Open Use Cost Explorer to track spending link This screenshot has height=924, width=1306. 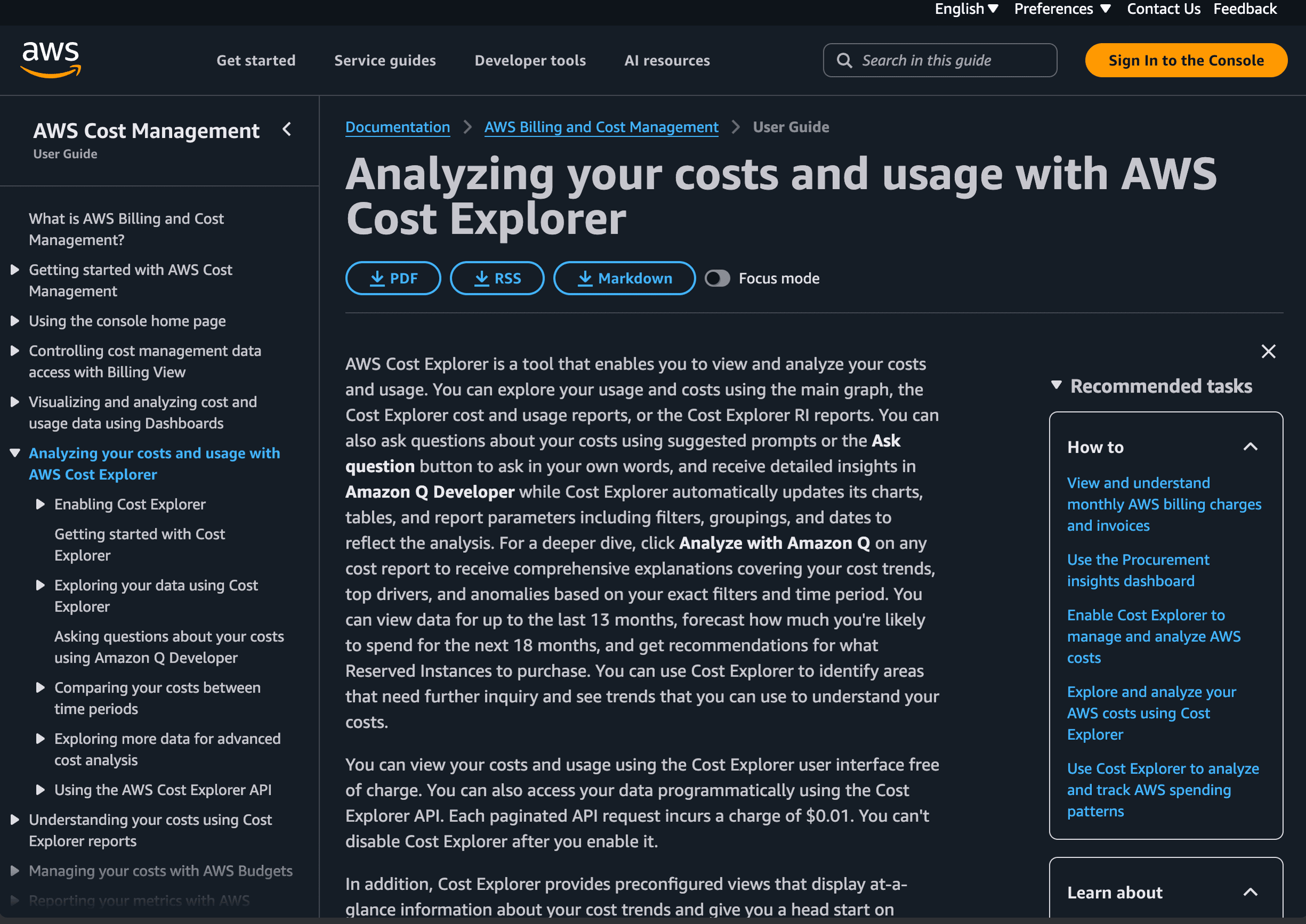point(1163,790)
